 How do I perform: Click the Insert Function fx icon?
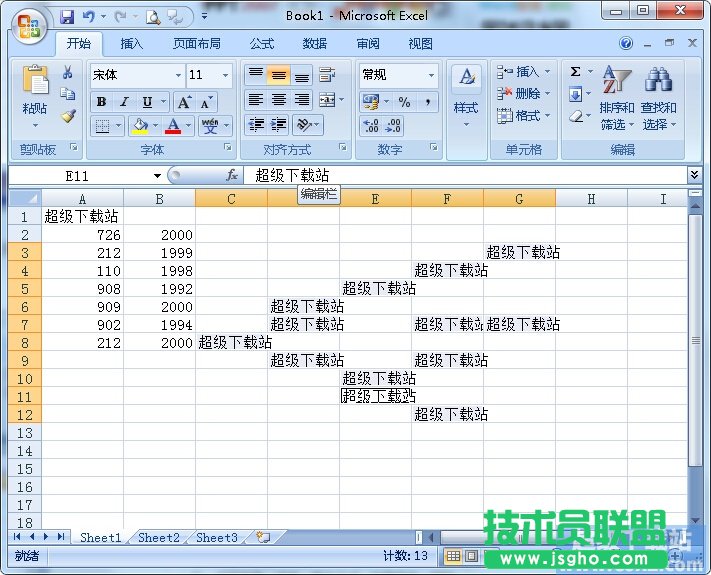pos(232,175)
